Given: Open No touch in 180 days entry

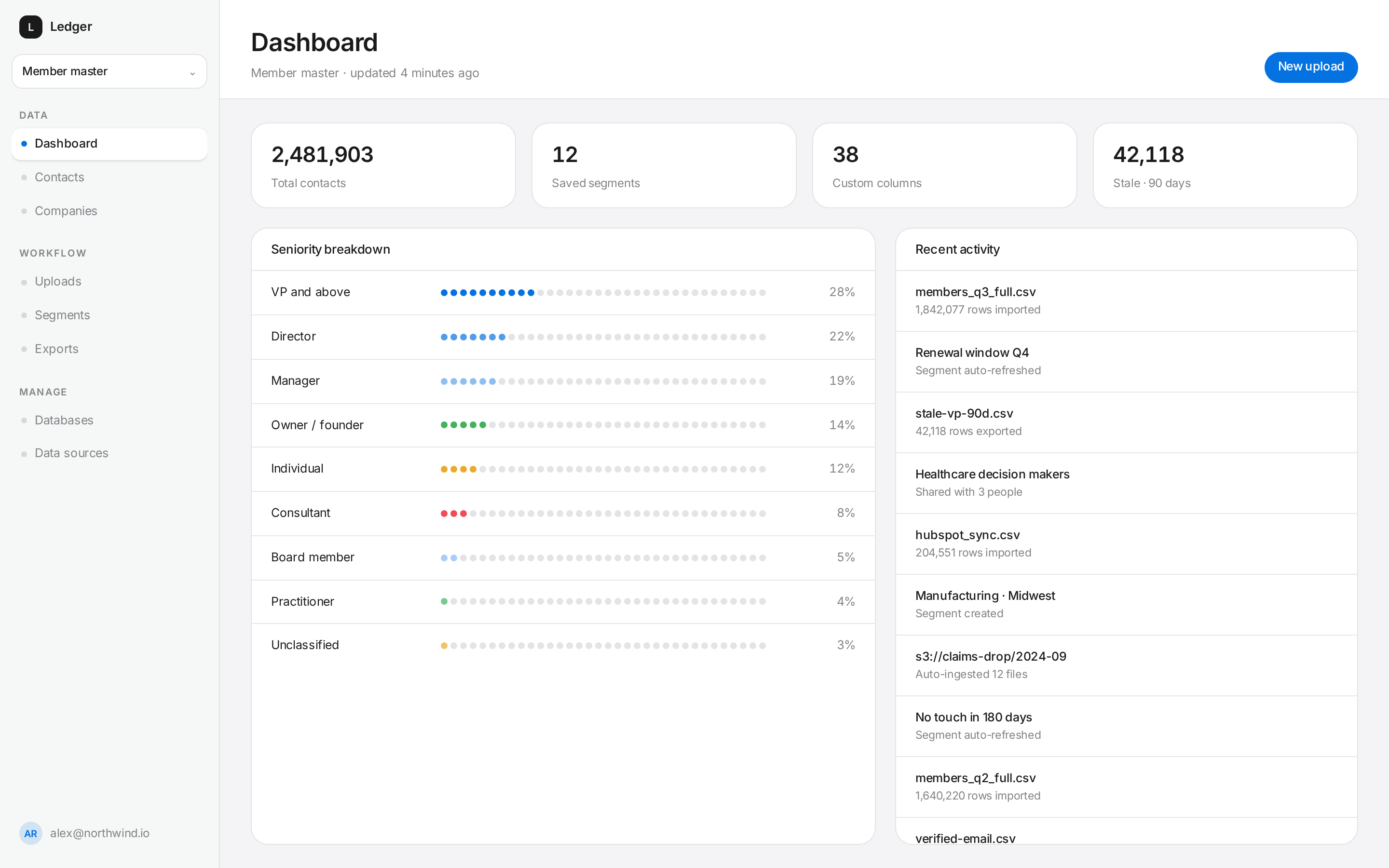Looking at the screenshot, I should coord(1126,727).
